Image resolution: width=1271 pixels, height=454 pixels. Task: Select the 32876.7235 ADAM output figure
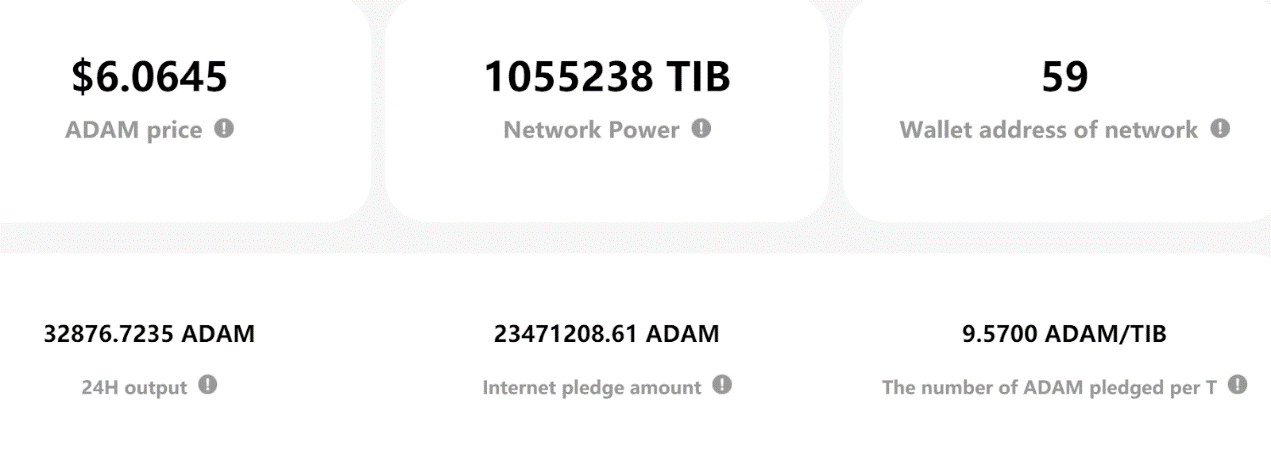click(149, 334)
